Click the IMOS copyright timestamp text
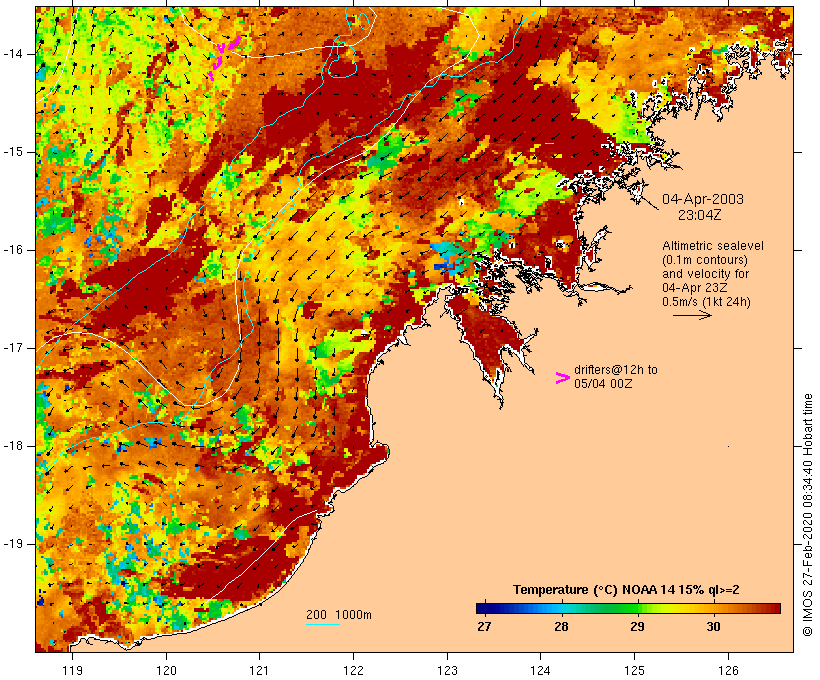Viewport: 820px width, 680px height. (x=807, y=515)
